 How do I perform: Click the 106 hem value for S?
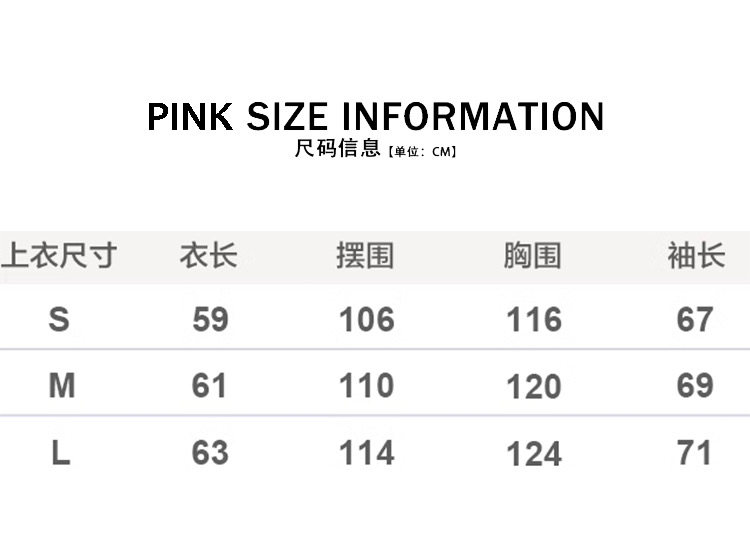(x=366, y=319)
